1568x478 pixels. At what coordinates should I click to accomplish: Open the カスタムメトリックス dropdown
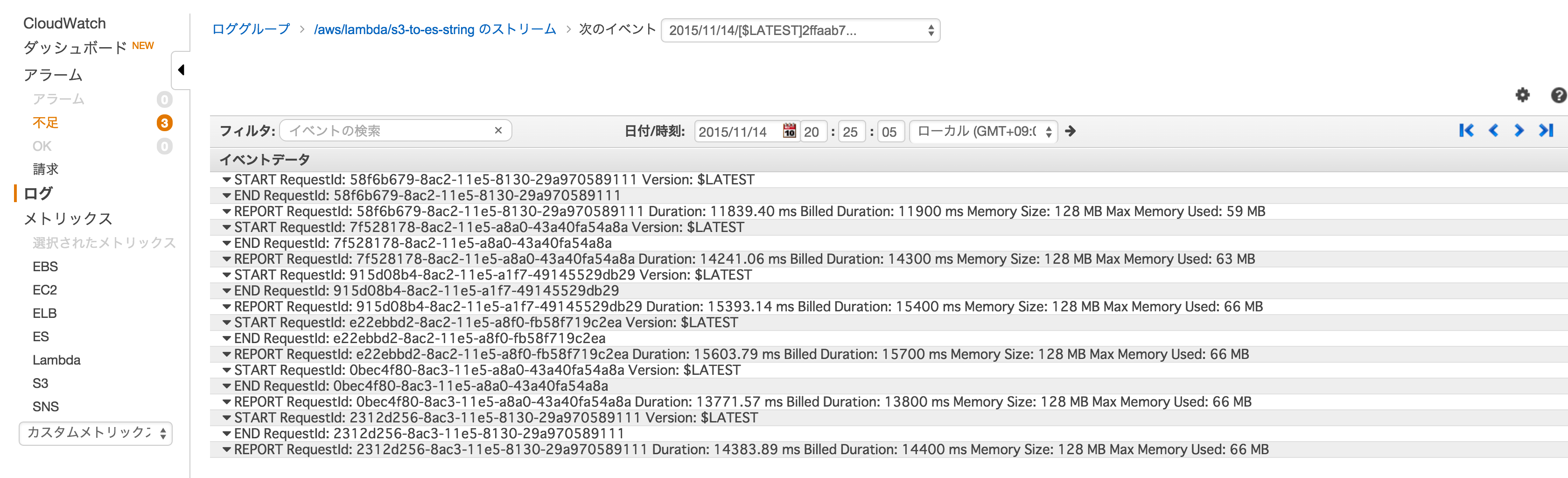click(x=95, y=434)
